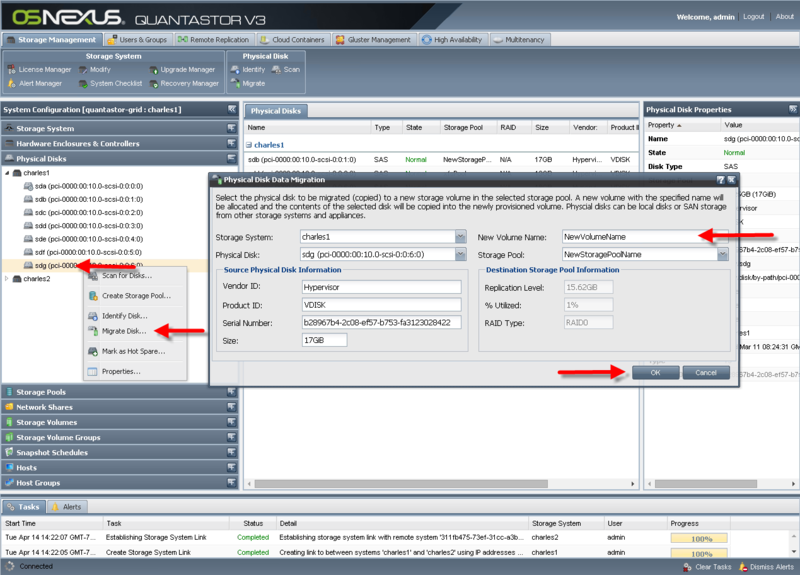The height and width of the screenshot is (575, 800).
Task: Switch to the Users & Groups tab
Action: pos(138,40)
